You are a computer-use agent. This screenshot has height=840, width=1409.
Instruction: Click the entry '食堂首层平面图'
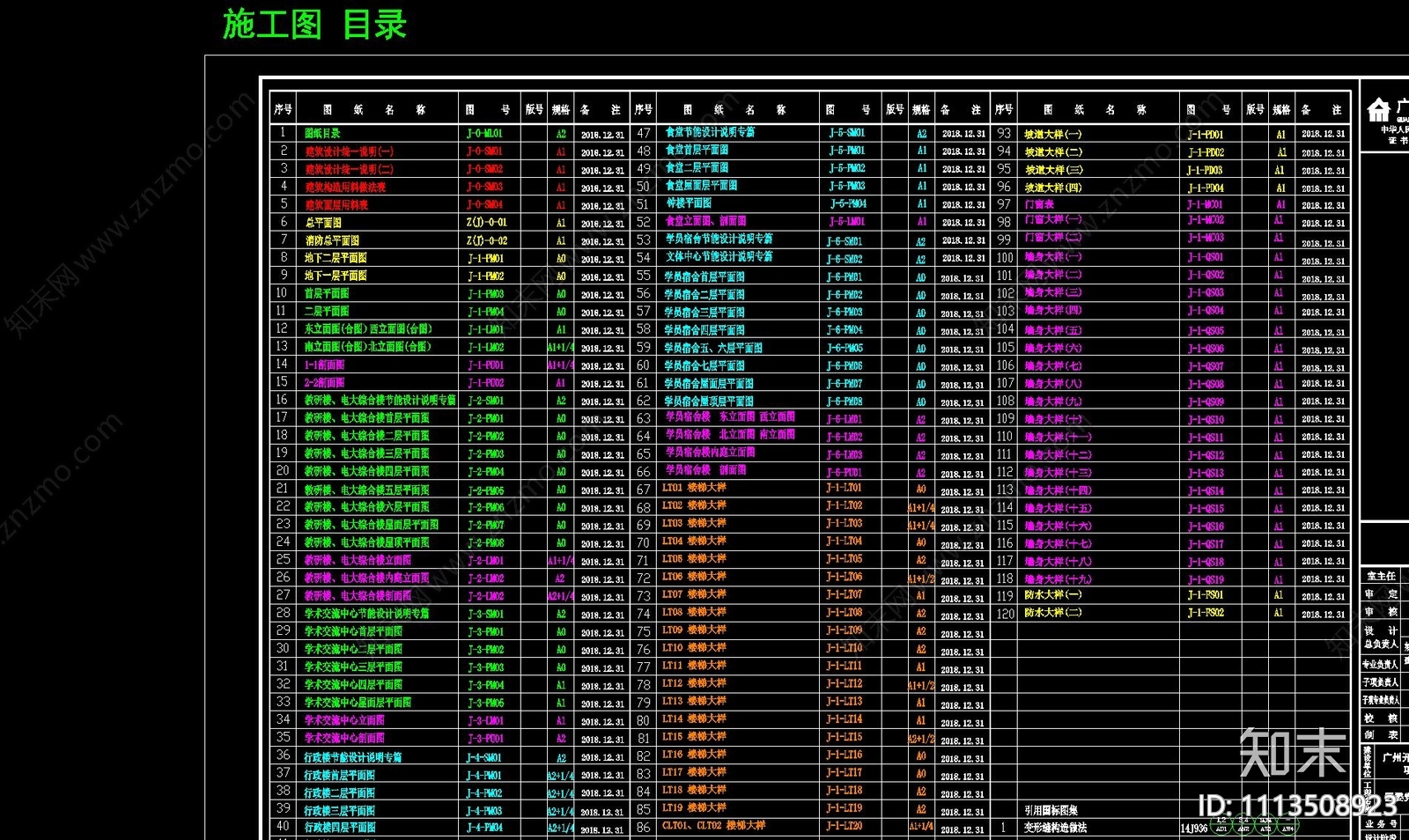pyautogui.click(x=697, y=151)
